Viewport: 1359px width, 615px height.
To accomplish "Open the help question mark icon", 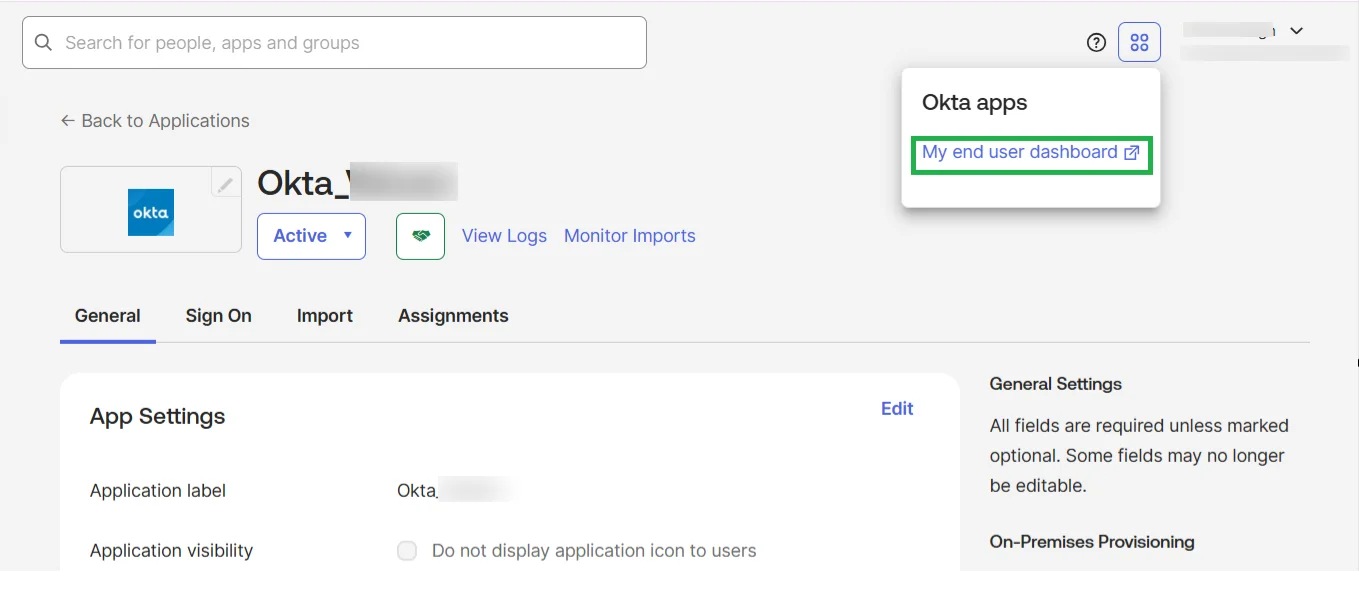I will (1096, 42).
